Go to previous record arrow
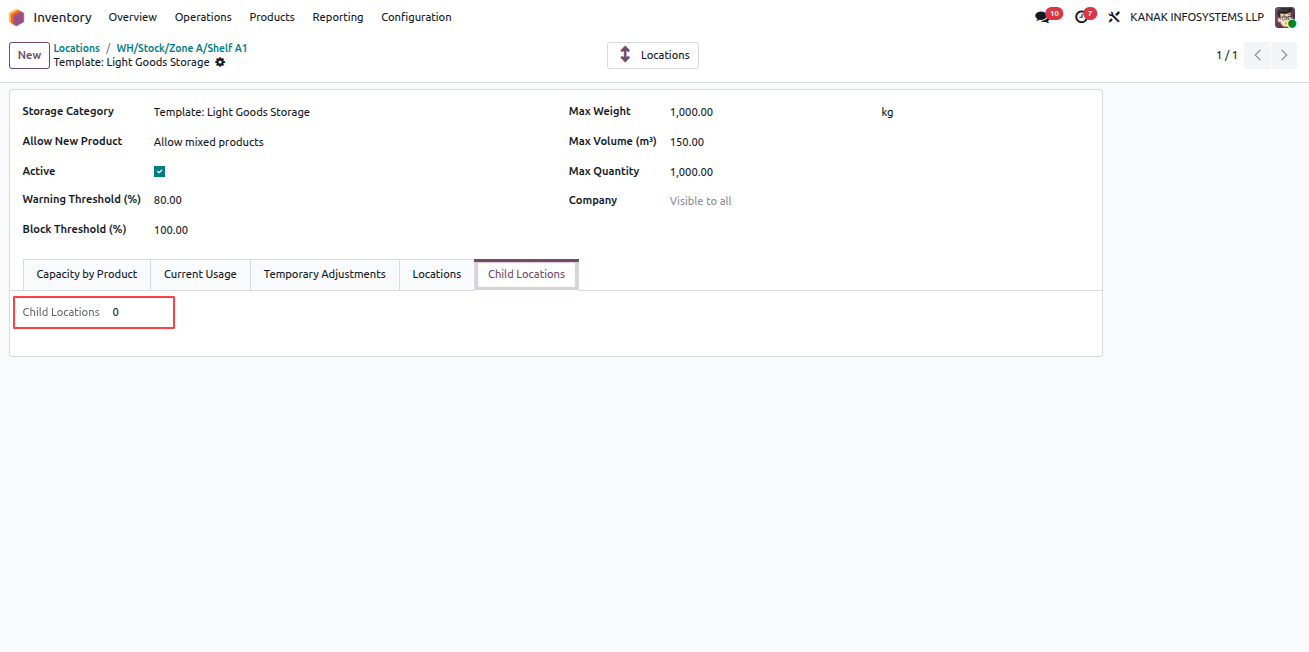 [x=1258, y=55]
